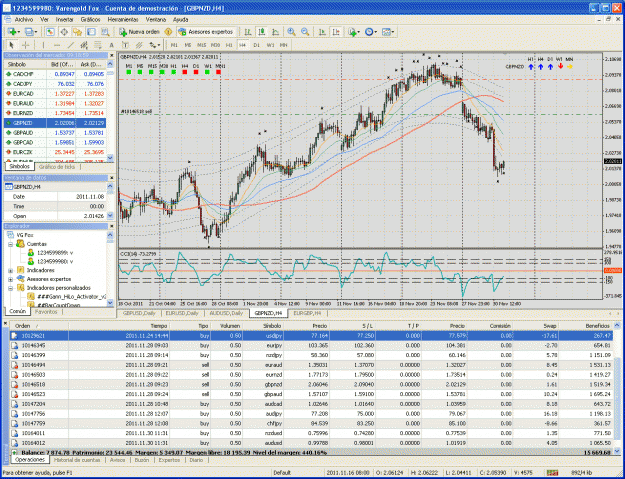Open the arrows objects tool
Screen dimensions: 625x479
[x=153, y=45]
